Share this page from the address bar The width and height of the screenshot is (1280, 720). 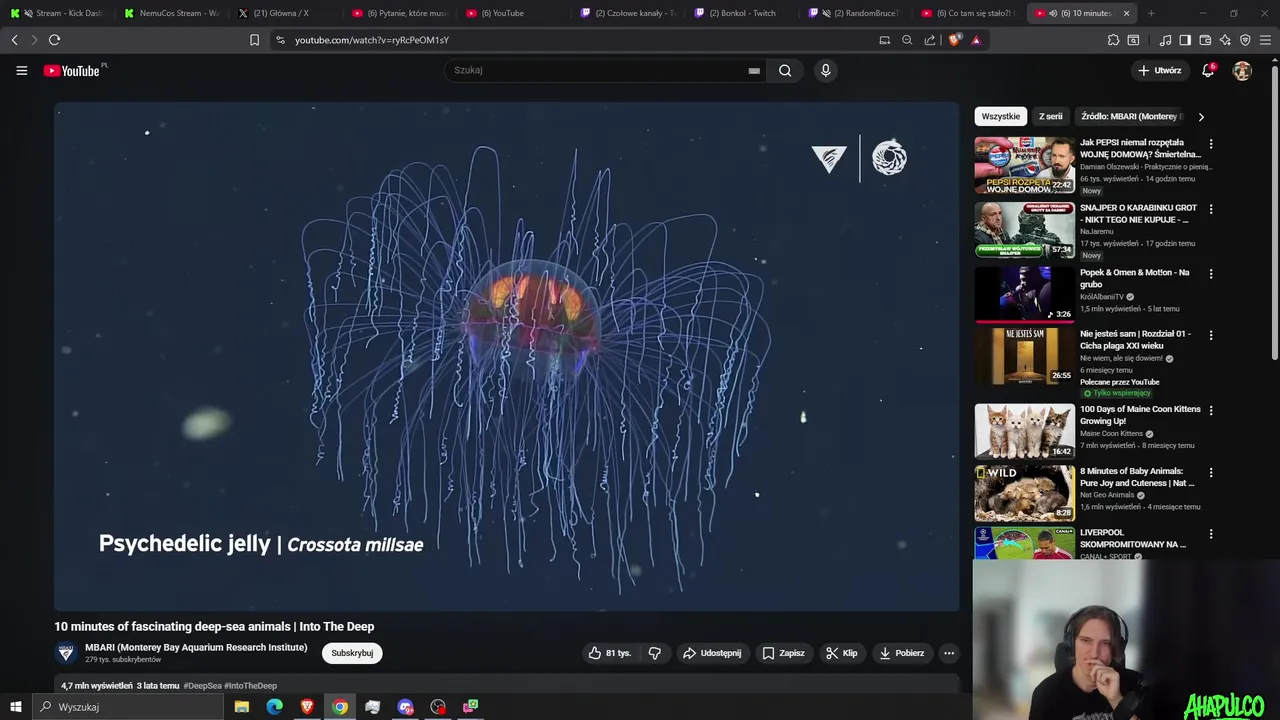click(930, 40)
